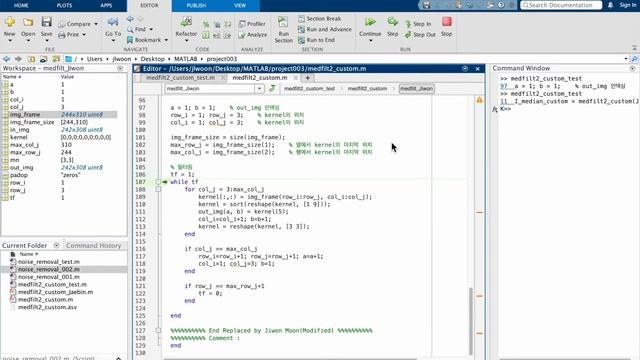The width and height of the screenshot is (640, 360).
Task: Select the img_frame workspace variable
Action: [x=59, y=115]
